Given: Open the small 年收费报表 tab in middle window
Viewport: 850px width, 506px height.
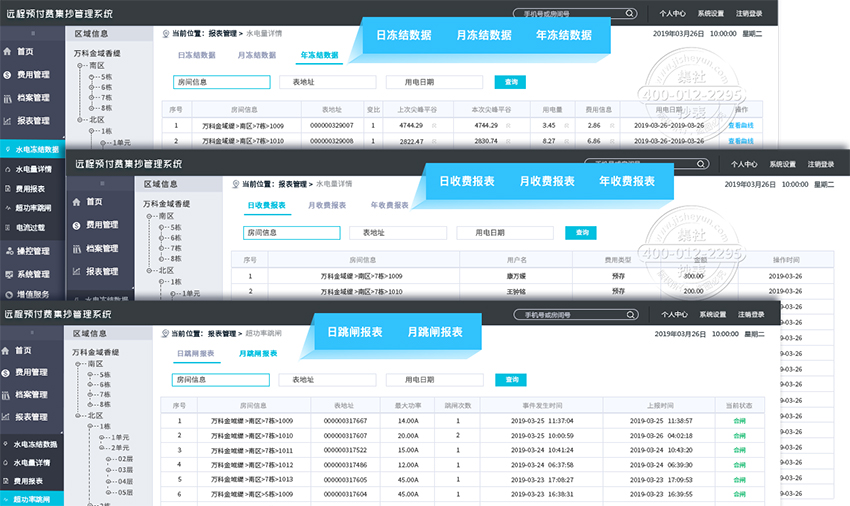Looking at the screenshot, I should point(389,205).
